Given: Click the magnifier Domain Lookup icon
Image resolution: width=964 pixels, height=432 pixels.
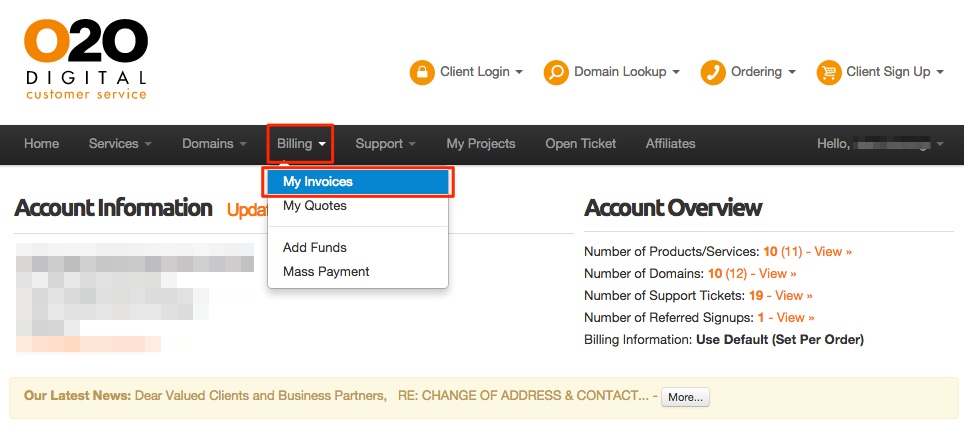Looking at the screenshot, I should pos(556,73).
